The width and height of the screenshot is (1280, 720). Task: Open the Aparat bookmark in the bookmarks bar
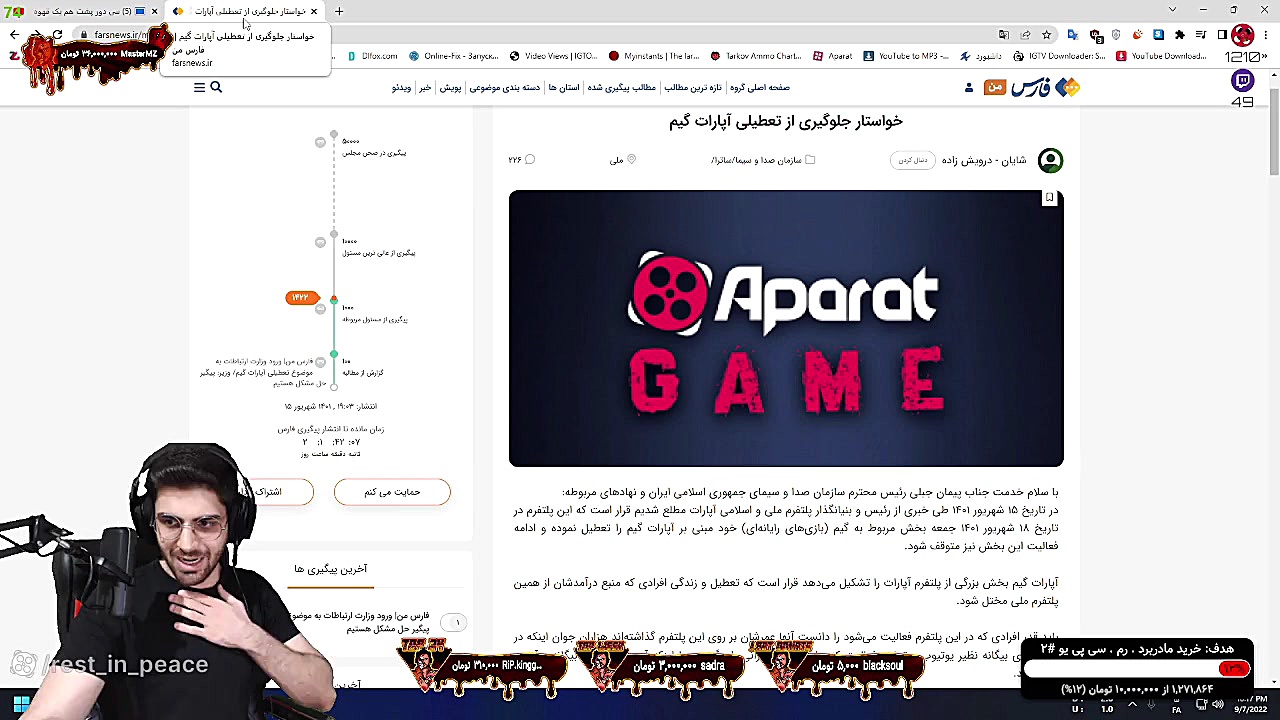(832, 56)
